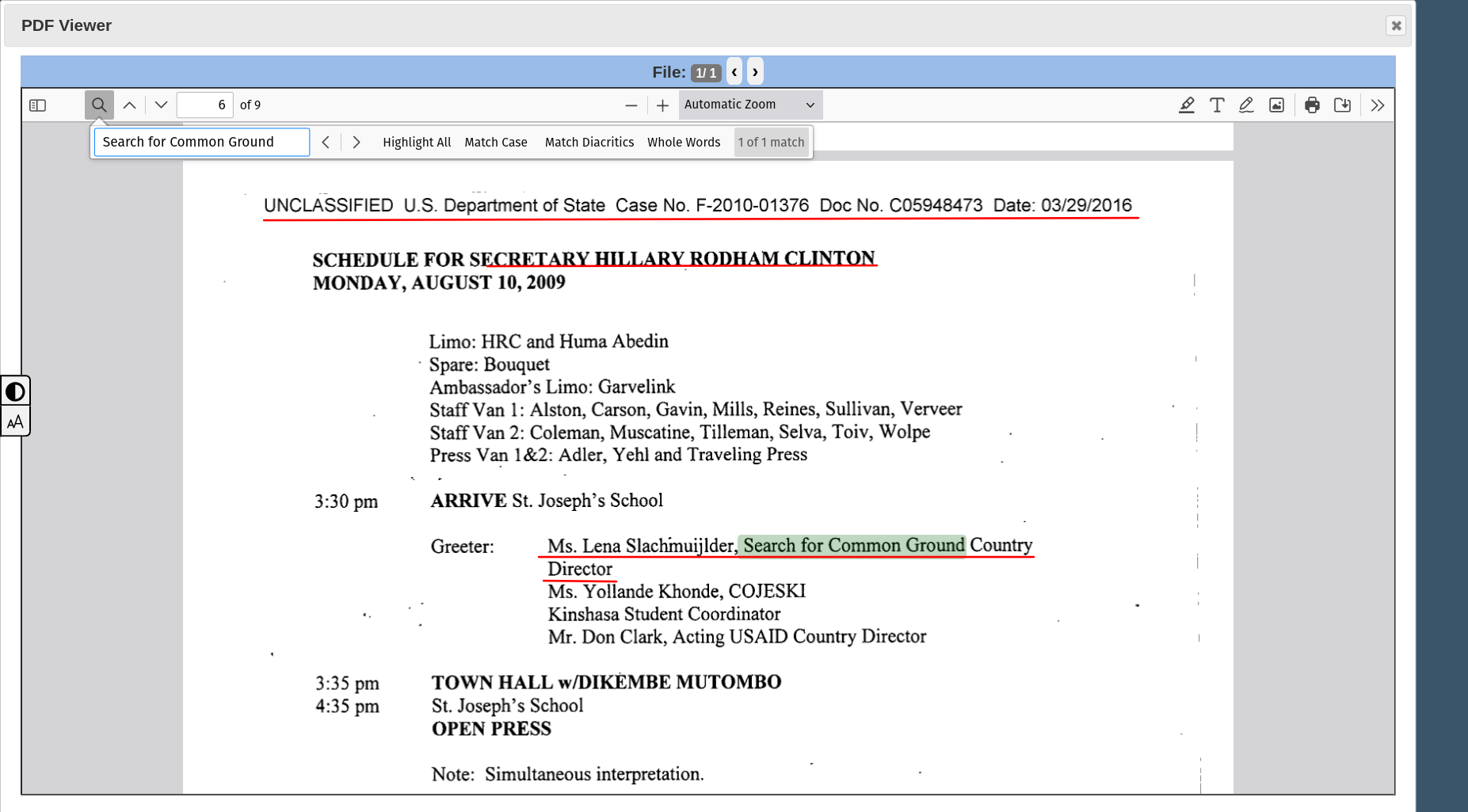The height and width of the screenshot is (812, 1468).
Task: Toggle the high contrast mode button
Action: click(x=15, y=391)
